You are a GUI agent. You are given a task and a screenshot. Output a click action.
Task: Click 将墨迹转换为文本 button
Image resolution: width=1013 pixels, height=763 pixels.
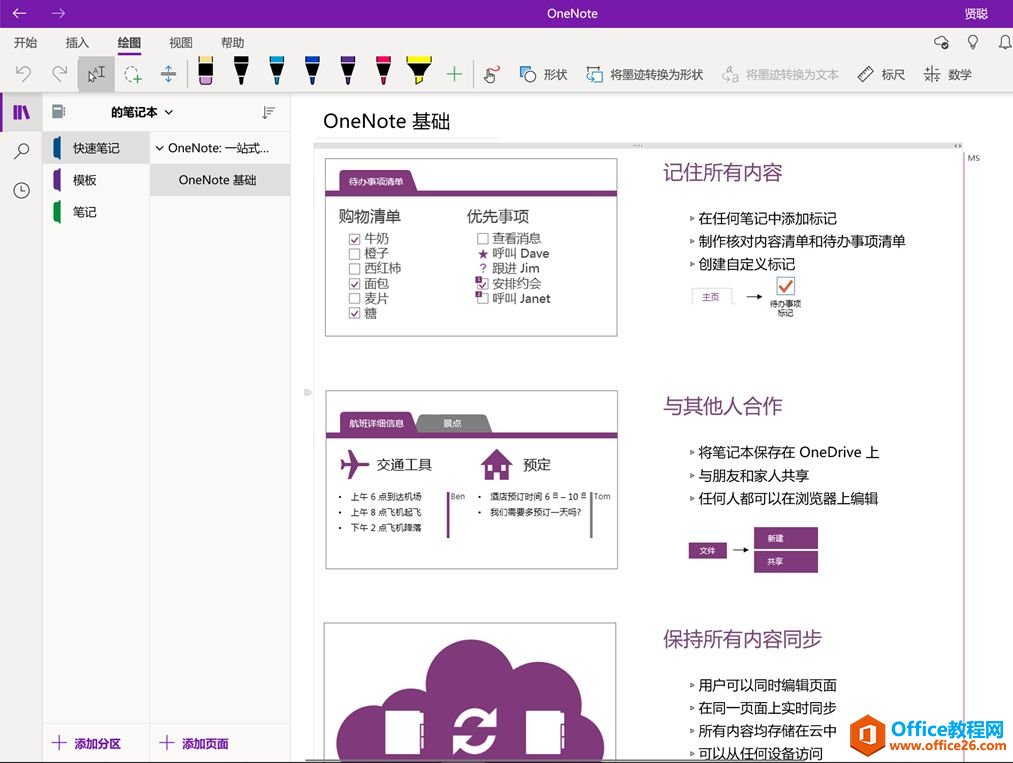coord(780,74)
